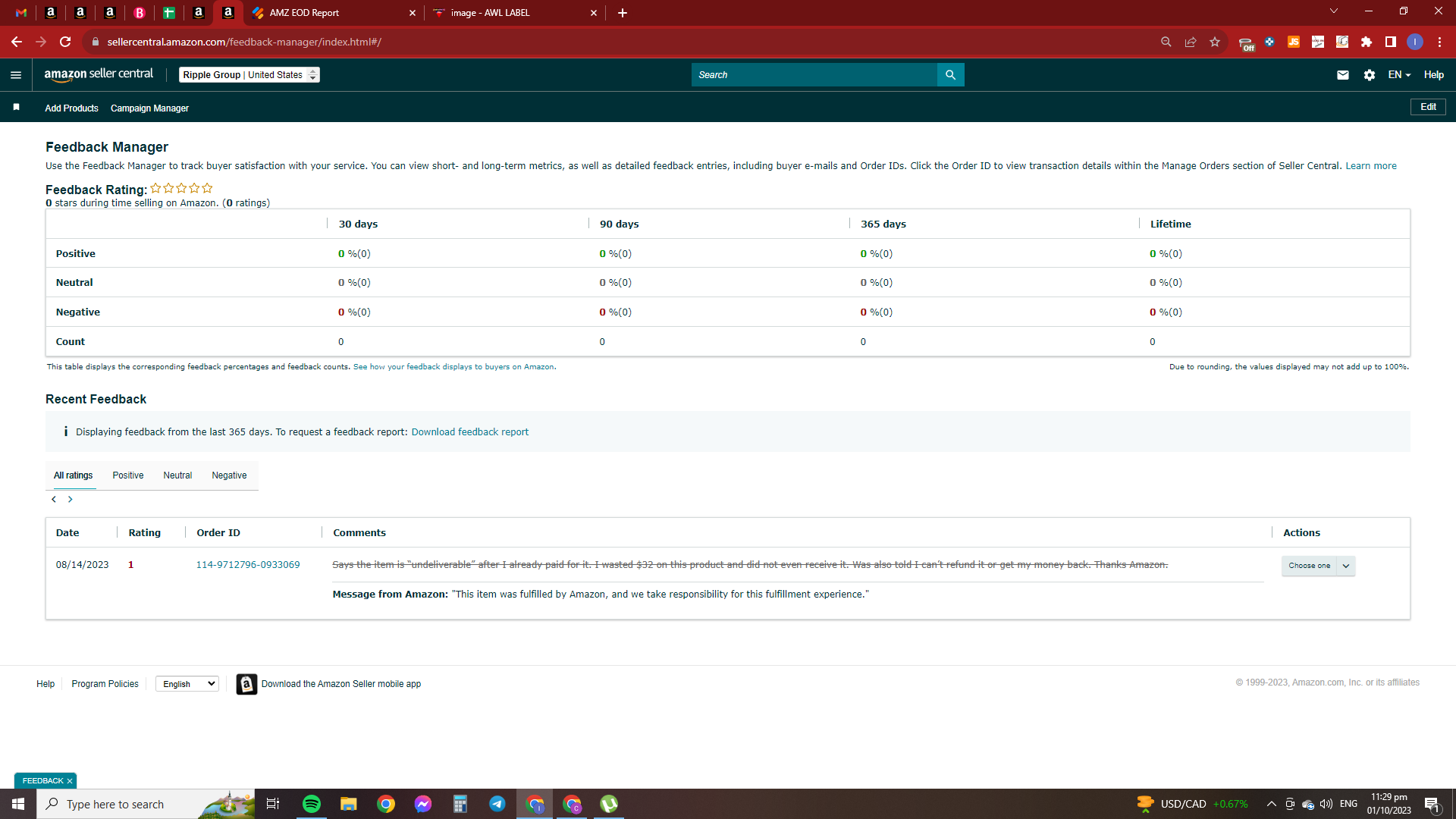Select the Negative ratings tab

coord(229,475)
